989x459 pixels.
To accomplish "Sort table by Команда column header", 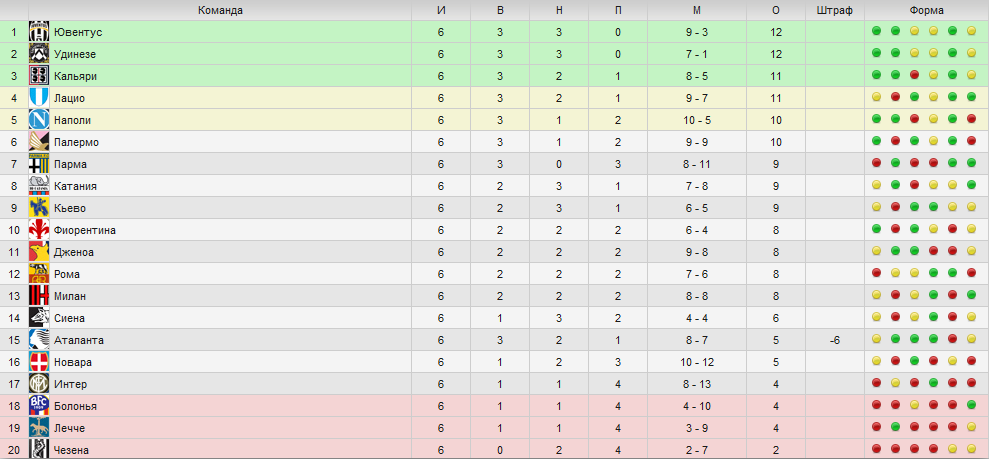I will pyautogui.click(x=220, y=10).
